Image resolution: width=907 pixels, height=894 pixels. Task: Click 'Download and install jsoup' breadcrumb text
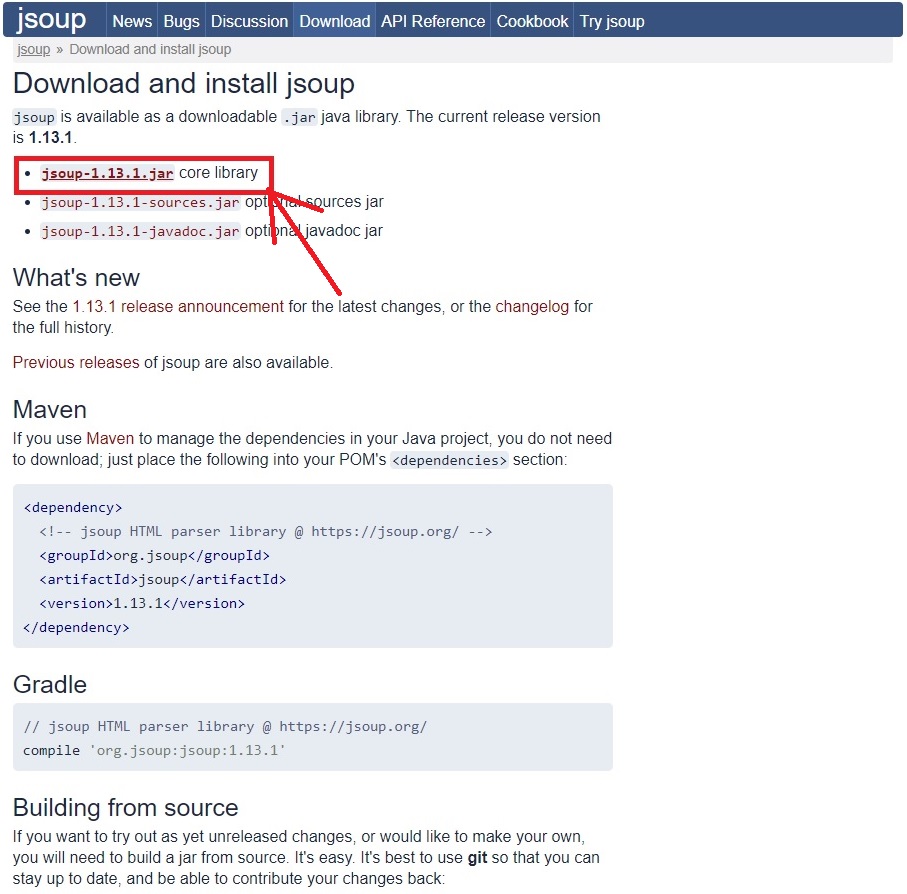[x=150, y=50]
